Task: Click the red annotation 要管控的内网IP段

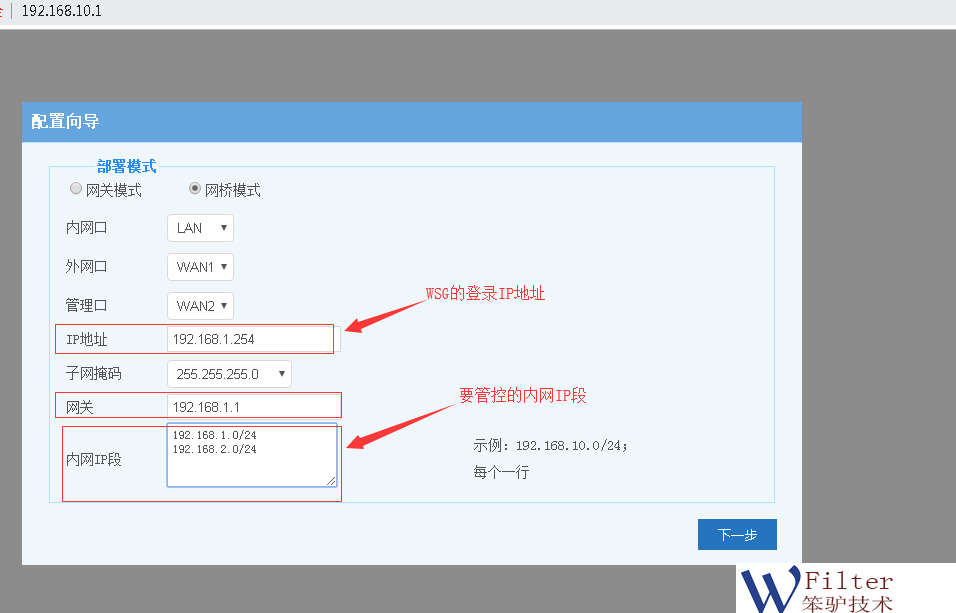Action: pyautogui.click(x=522, y=395)
